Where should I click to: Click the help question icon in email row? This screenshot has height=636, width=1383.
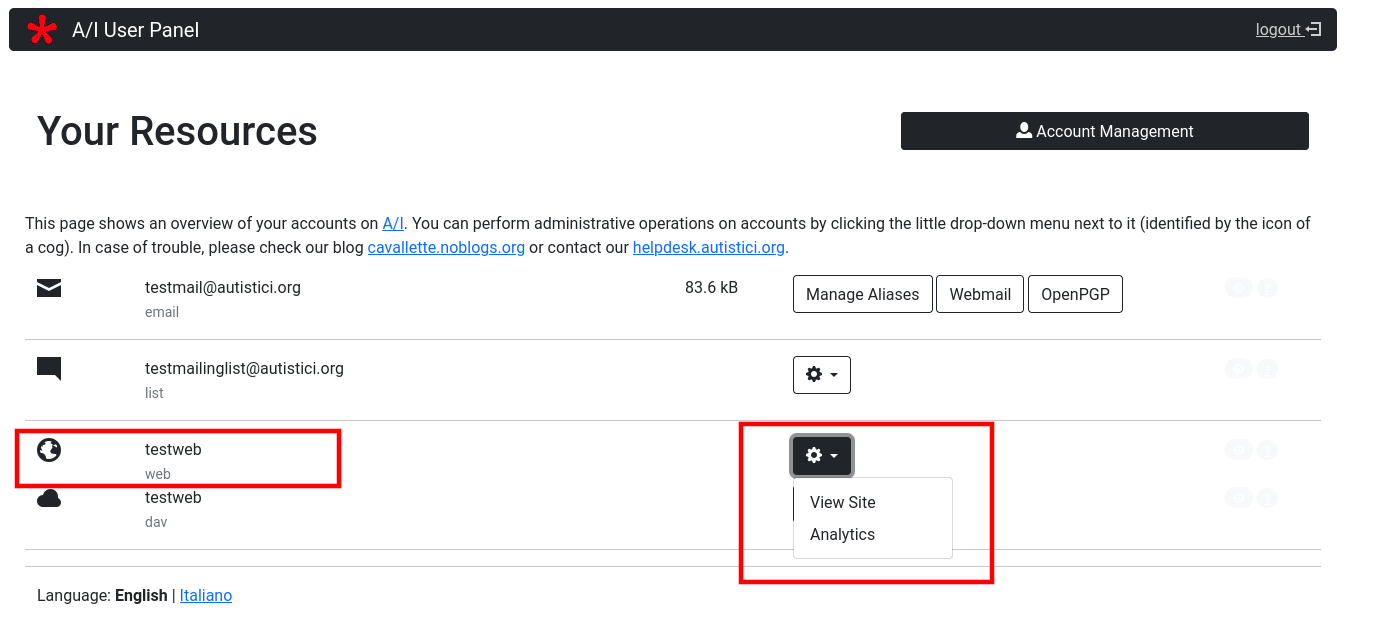(x=1267, y=289)
